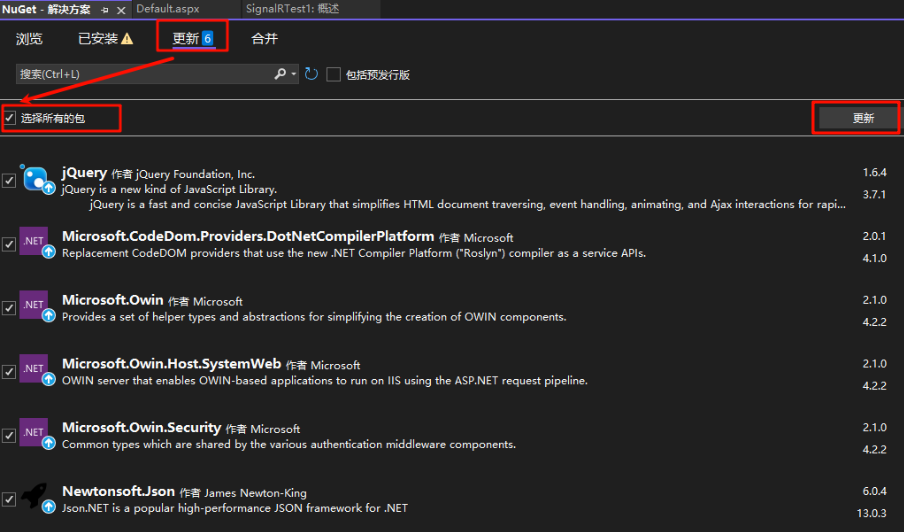The height and width of the screenshot is (532, 904).
Task: Uncheck the Microsoft.CodeDom.Providers.DotNetCompilerPlatform checkbox
Action: pyautogui.click(x=9, y=244)
